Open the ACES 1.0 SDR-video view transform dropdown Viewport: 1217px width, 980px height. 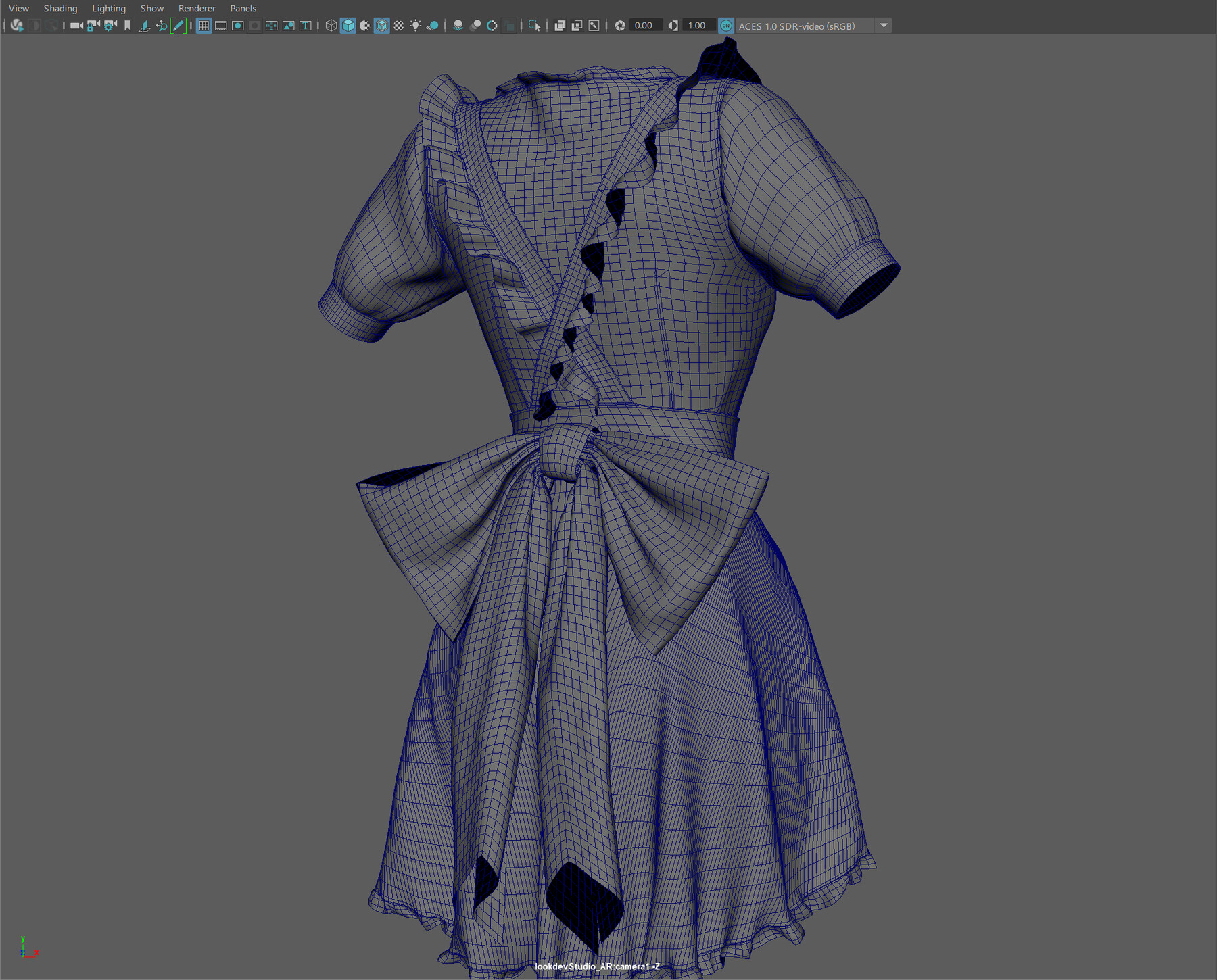click(x=884, y=26)
